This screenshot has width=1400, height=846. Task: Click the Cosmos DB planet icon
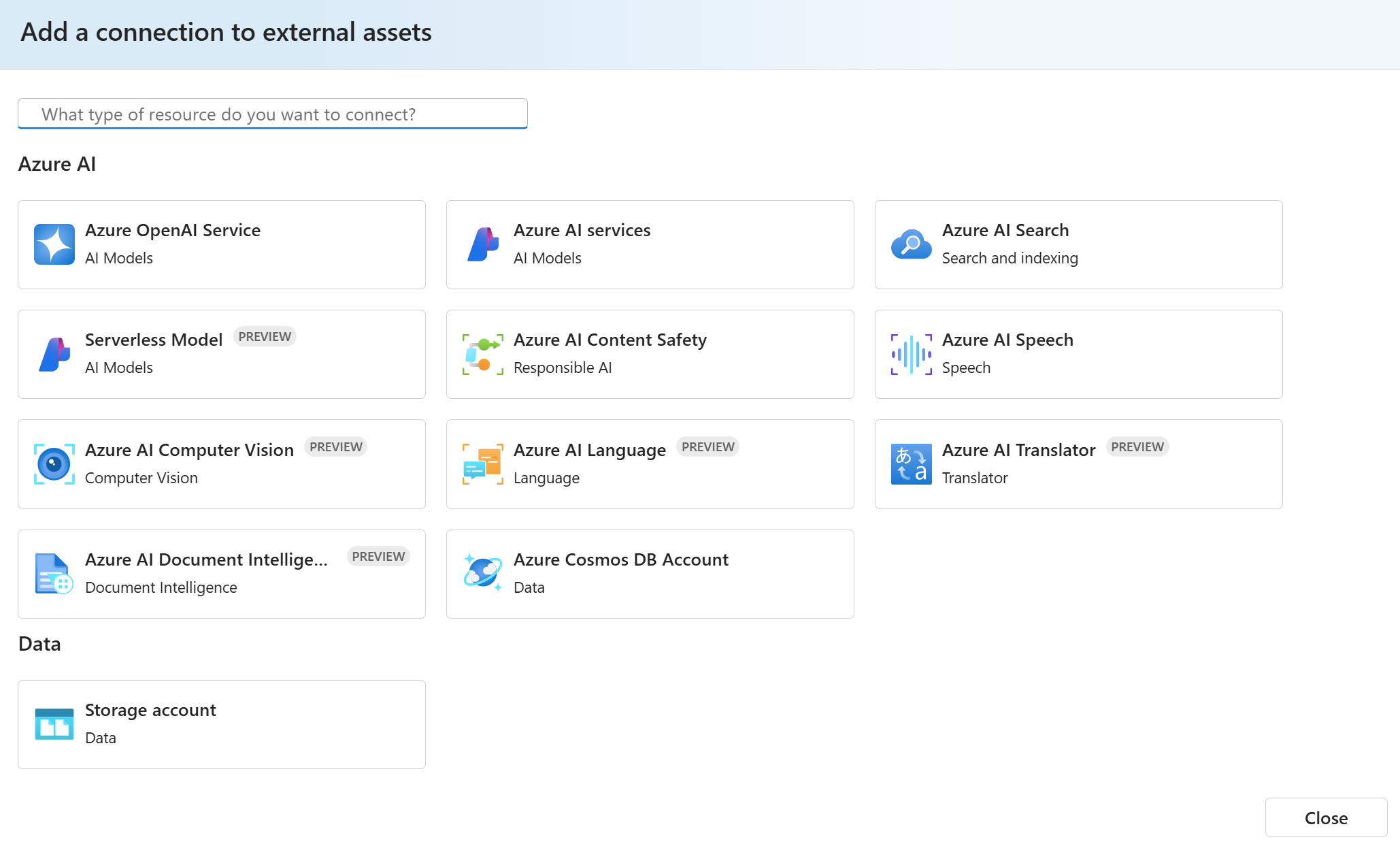[483, 572]
